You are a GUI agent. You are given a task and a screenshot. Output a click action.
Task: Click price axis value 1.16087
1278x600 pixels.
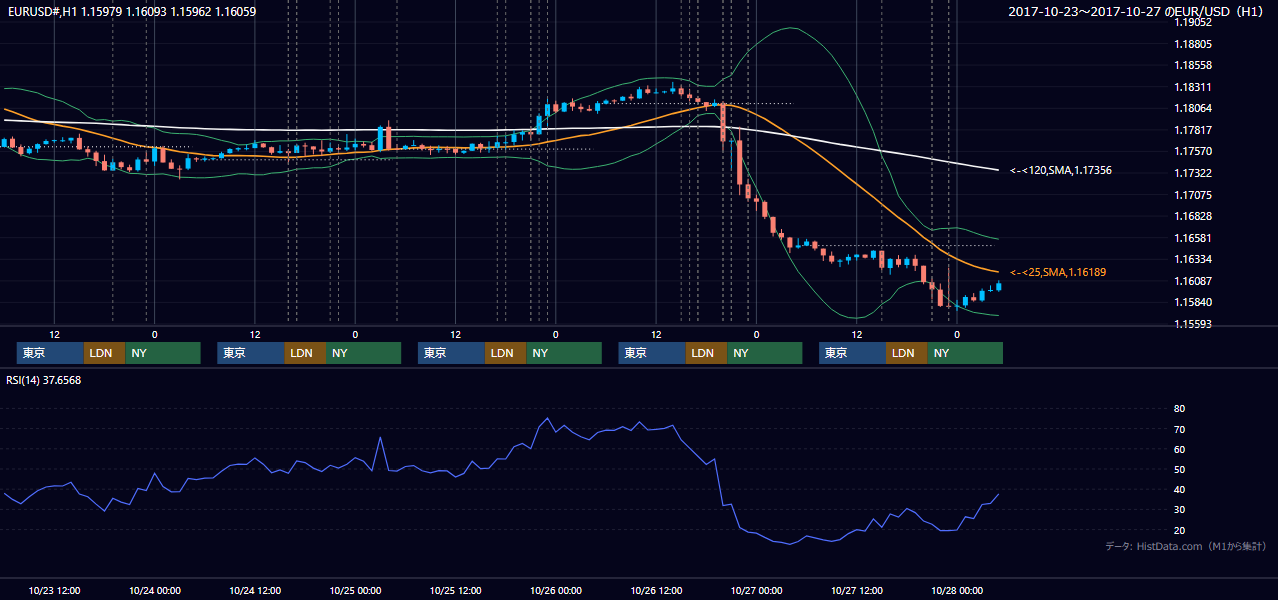[1193, 281]
